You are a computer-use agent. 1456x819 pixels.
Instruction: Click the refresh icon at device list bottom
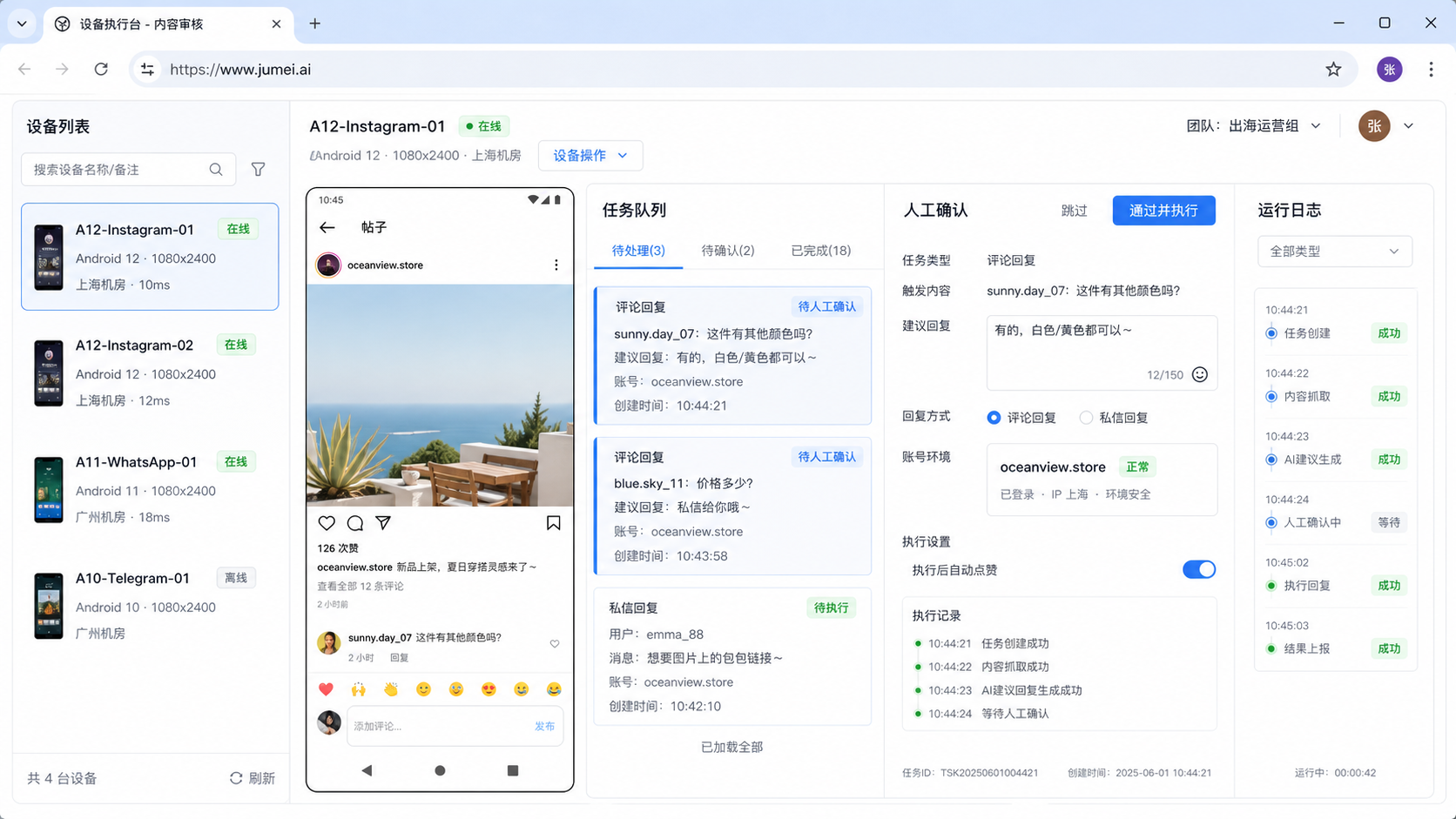[x=236, y=778]
